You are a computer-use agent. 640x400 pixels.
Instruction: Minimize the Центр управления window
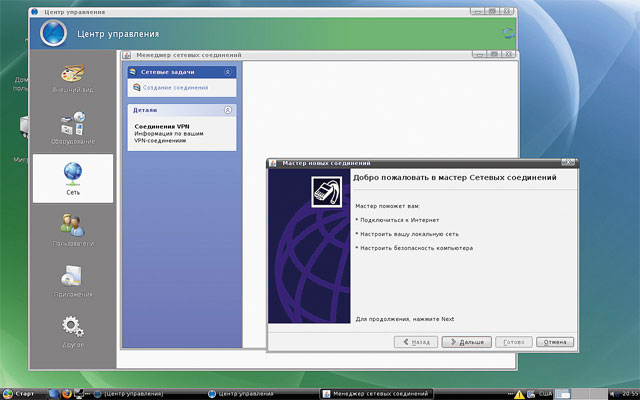coord(477,11)
